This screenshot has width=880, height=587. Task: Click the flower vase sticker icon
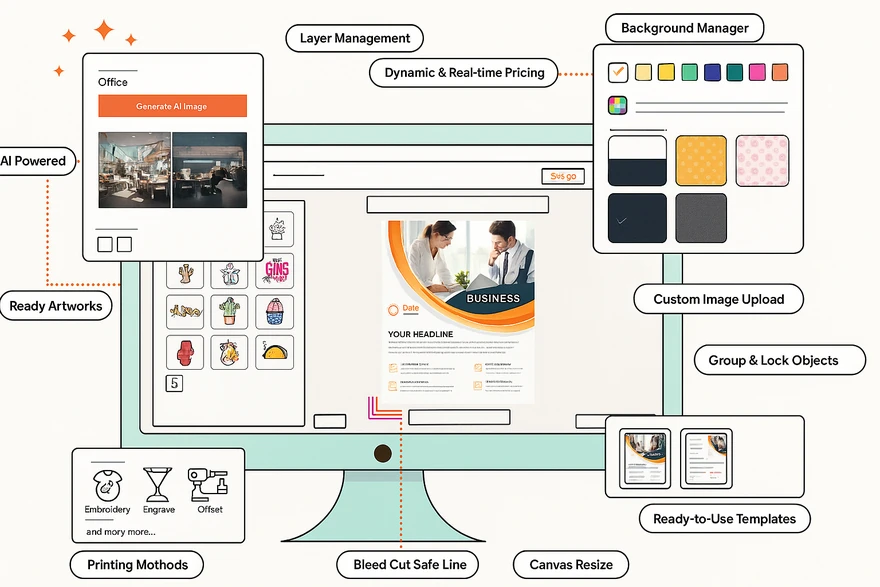(229, 274)
